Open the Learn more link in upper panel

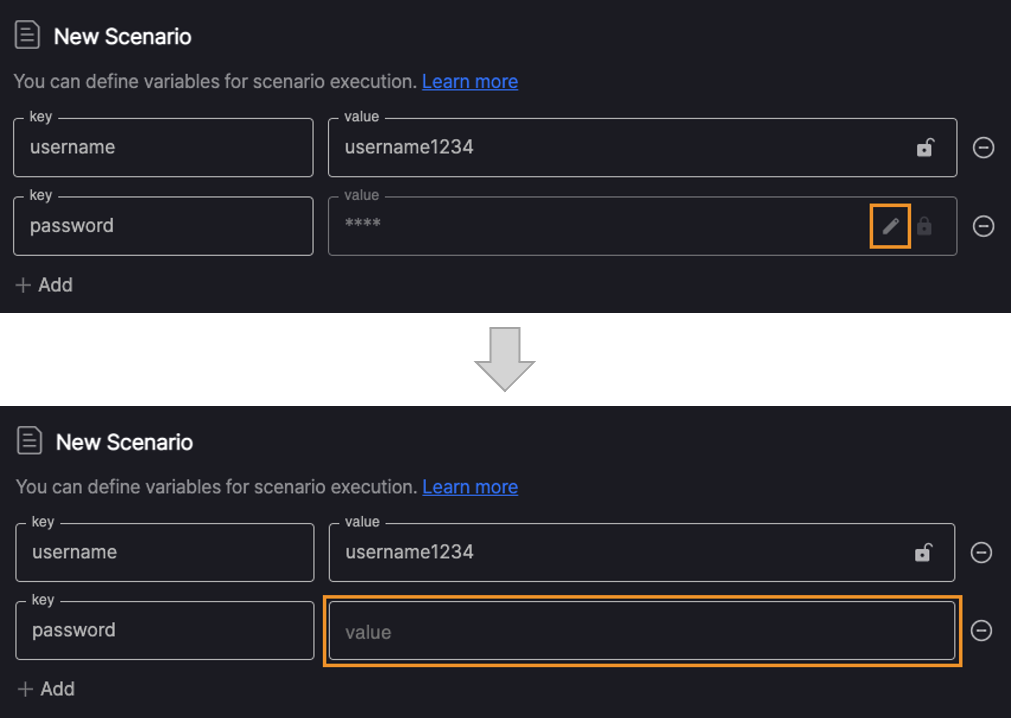[x=470, y=82]
